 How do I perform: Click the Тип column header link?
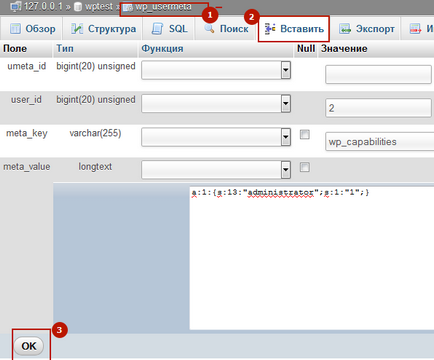click(65, 49)
